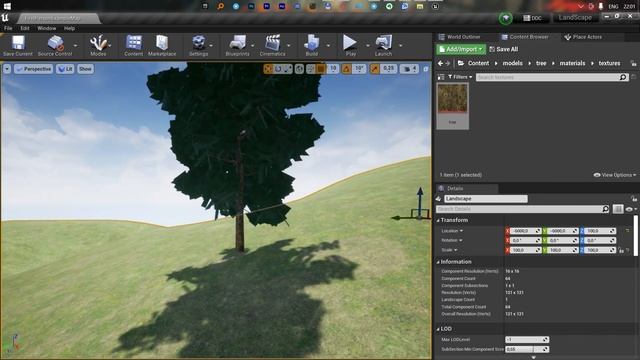
Task: Go forward in Content Browser history
Action: (448, 63)
